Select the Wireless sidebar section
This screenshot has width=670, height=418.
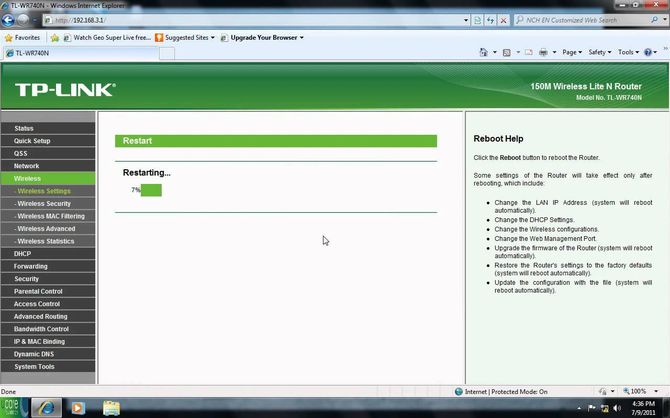tap(48, 178)
